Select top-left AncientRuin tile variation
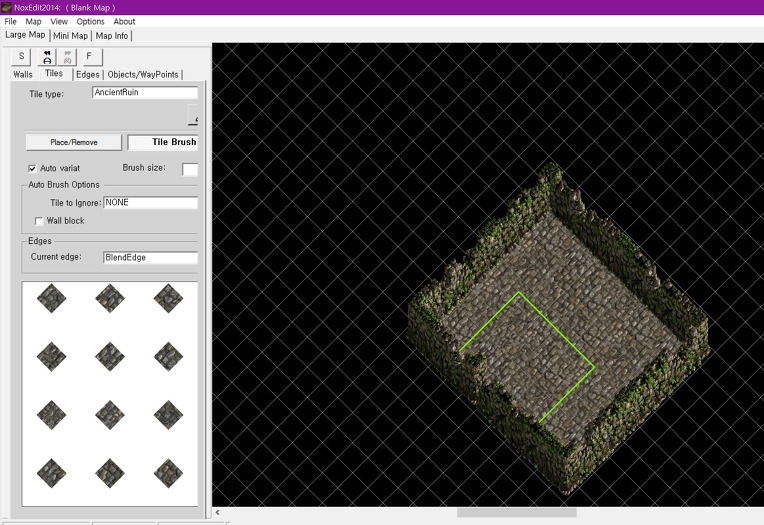The width and height of the screenshot is (764, 525). point(51,297)
